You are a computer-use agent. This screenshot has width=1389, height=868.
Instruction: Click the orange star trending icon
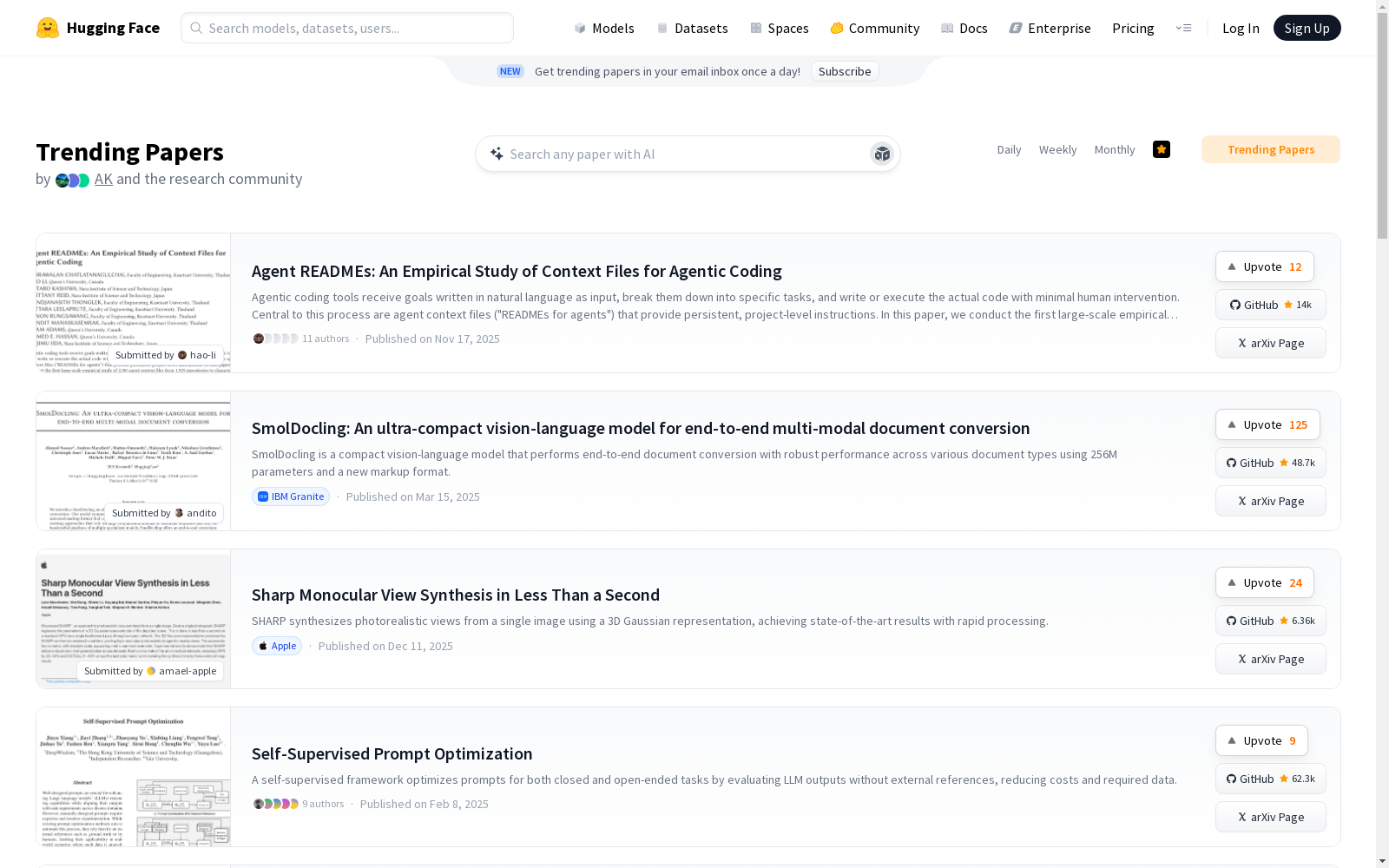[1162, 149]
